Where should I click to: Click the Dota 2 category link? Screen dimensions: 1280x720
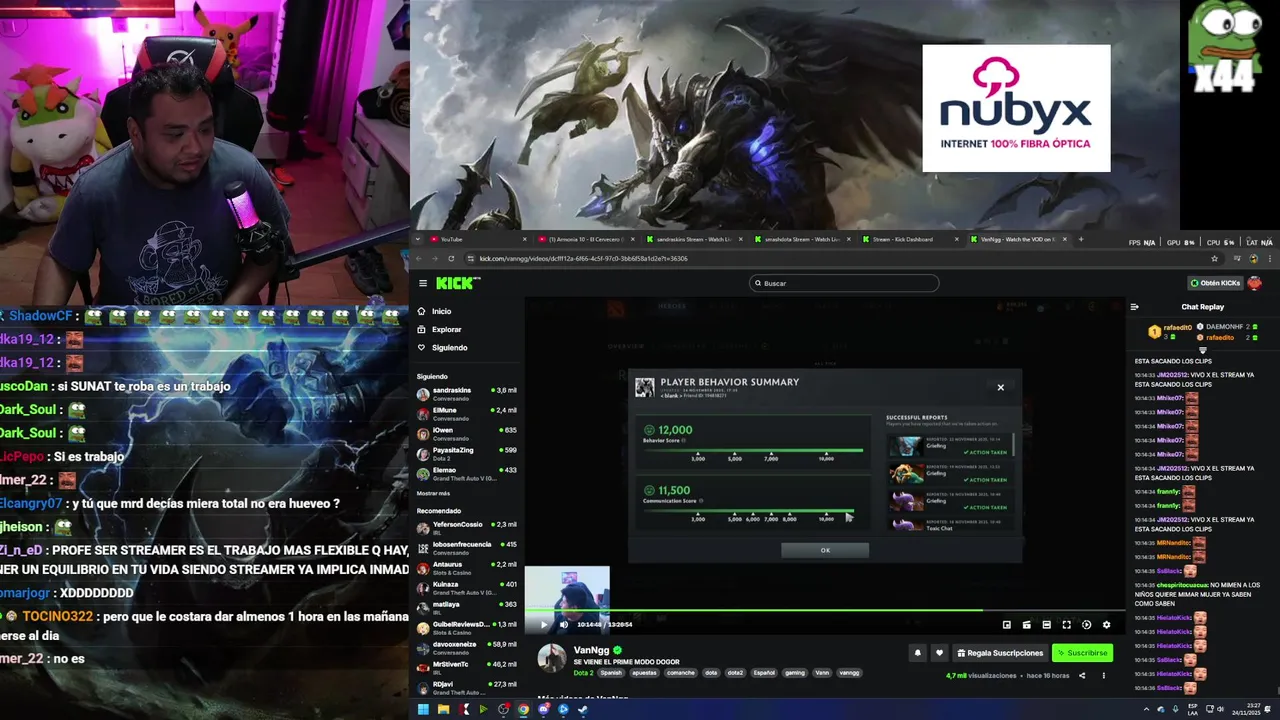(x=583, y=673)
